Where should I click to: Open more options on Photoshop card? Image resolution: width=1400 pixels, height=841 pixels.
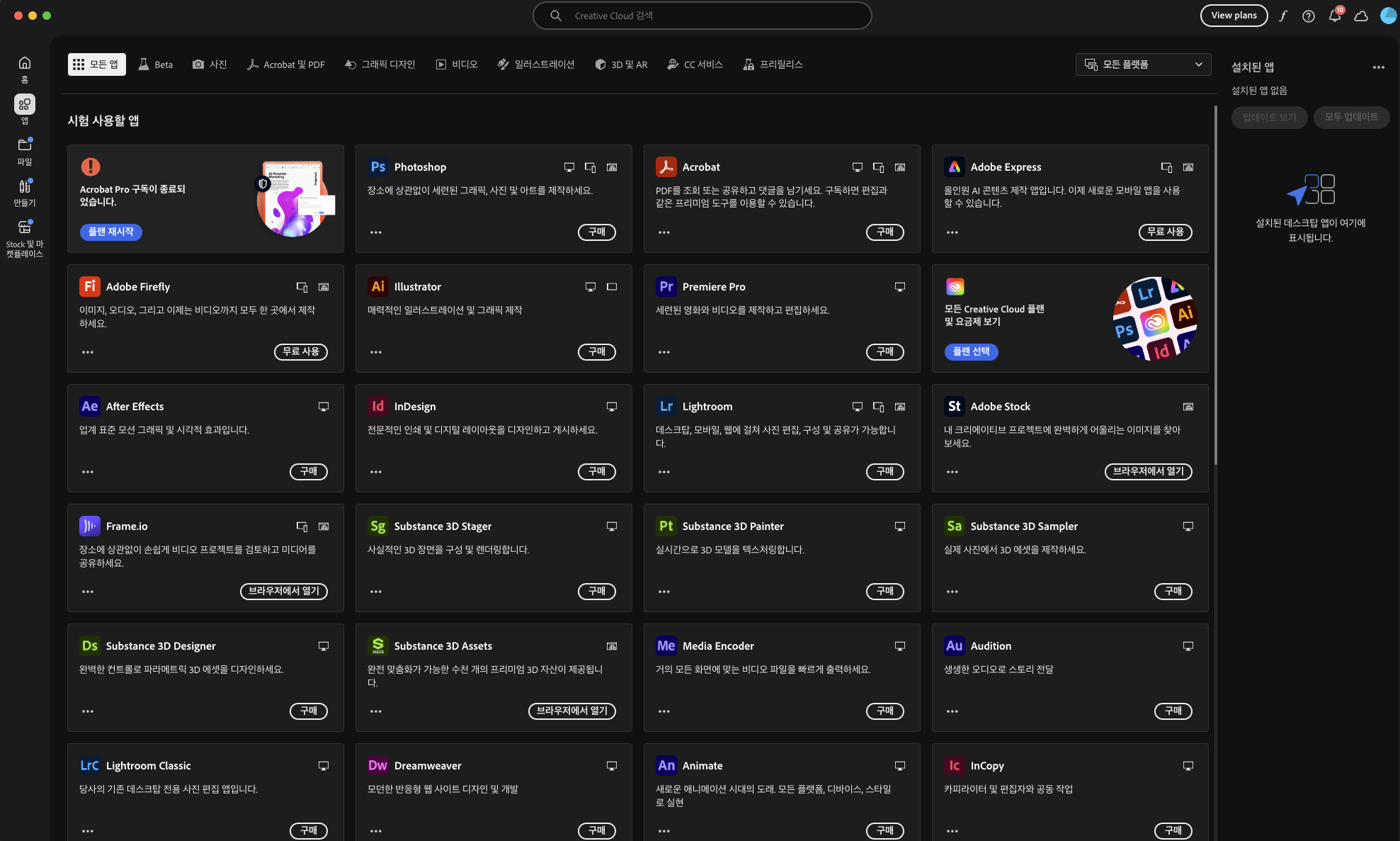376,232
